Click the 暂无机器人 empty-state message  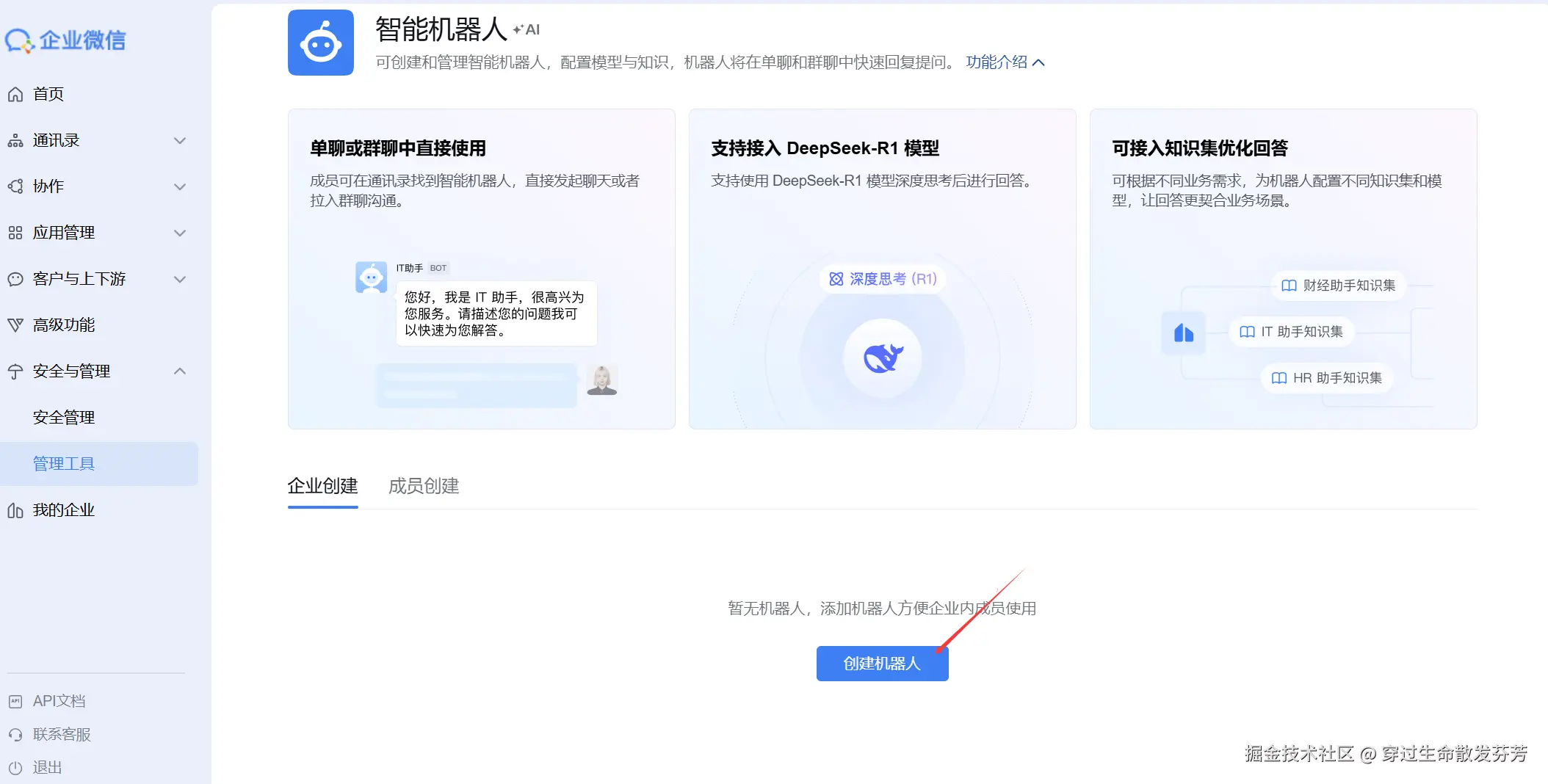882,609
